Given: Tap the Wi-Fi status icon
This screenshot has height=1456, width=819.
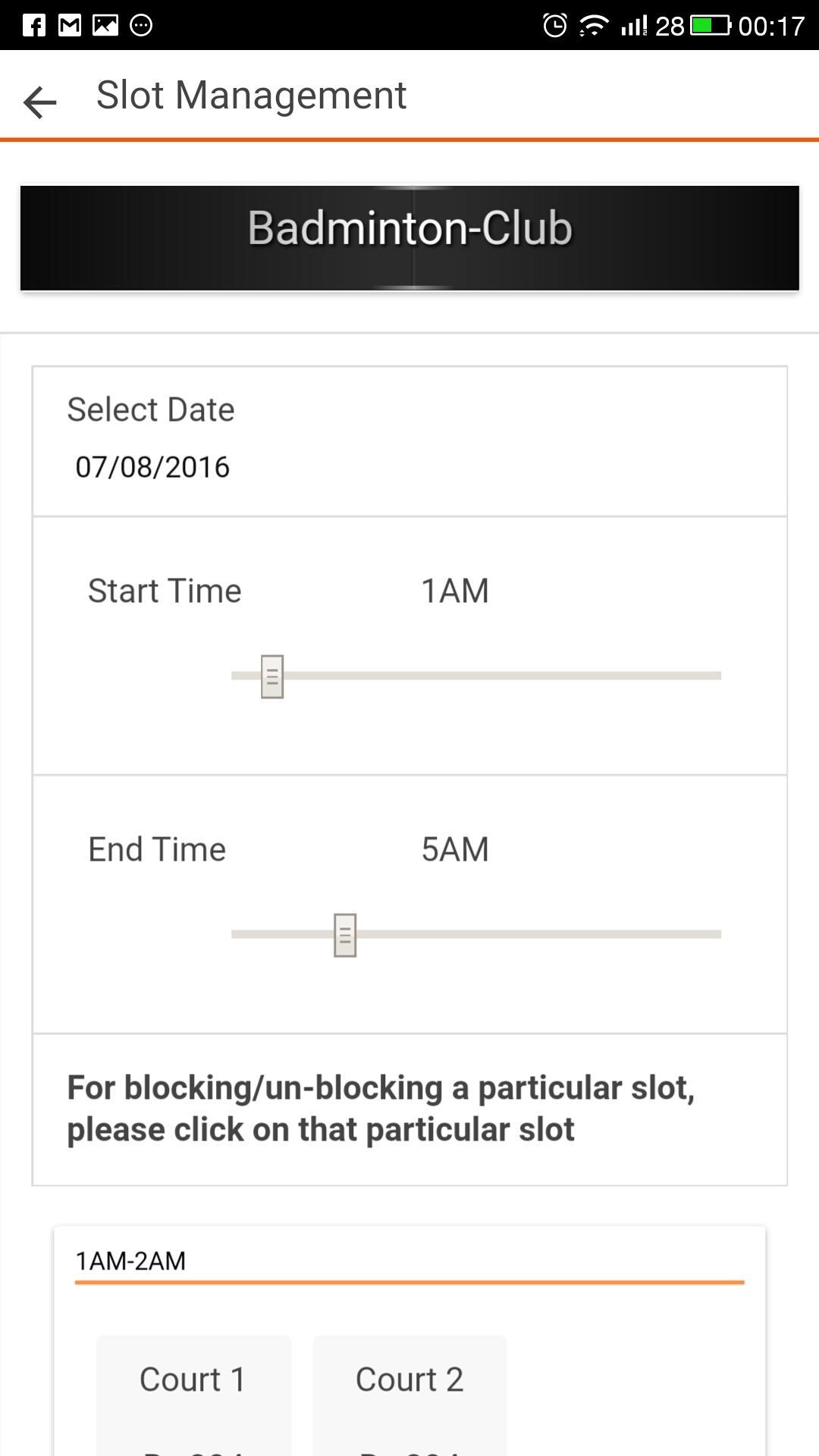Looking at the screenshot, I should click(593, 27).
